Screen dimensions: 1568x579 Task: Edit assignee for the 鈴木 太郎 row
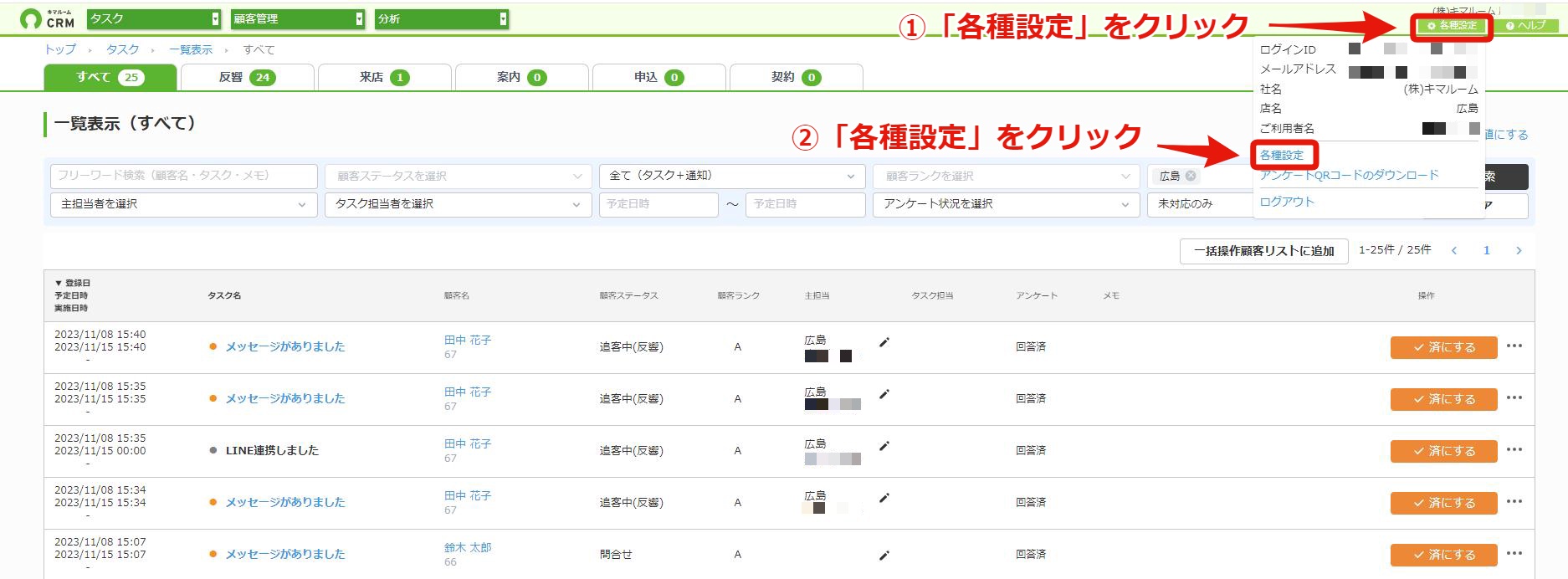click(884, 555)
